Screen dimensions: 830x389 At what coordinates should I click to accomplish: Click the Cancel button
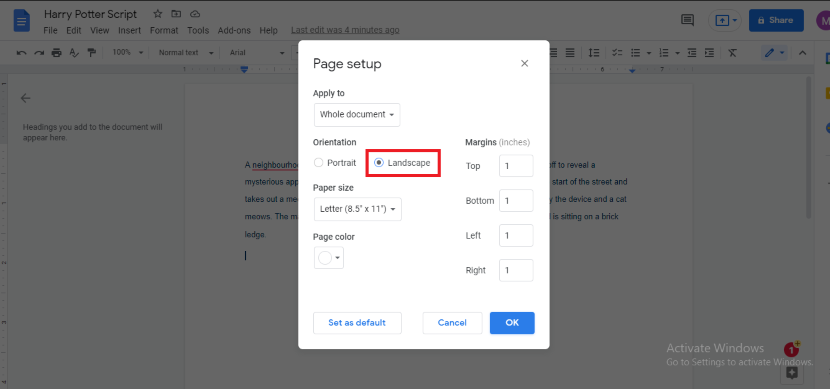(452, 323)
